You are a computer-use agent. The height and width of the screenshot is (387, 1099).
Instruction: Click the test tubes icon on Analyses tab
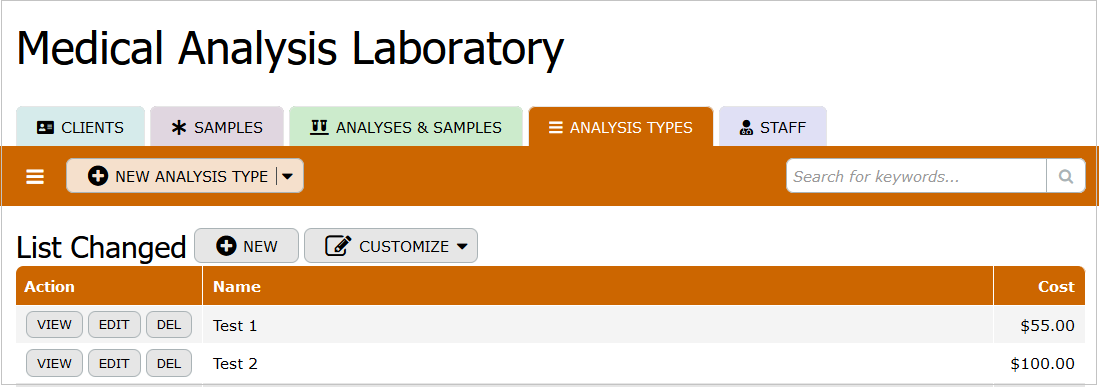point(320,127)
